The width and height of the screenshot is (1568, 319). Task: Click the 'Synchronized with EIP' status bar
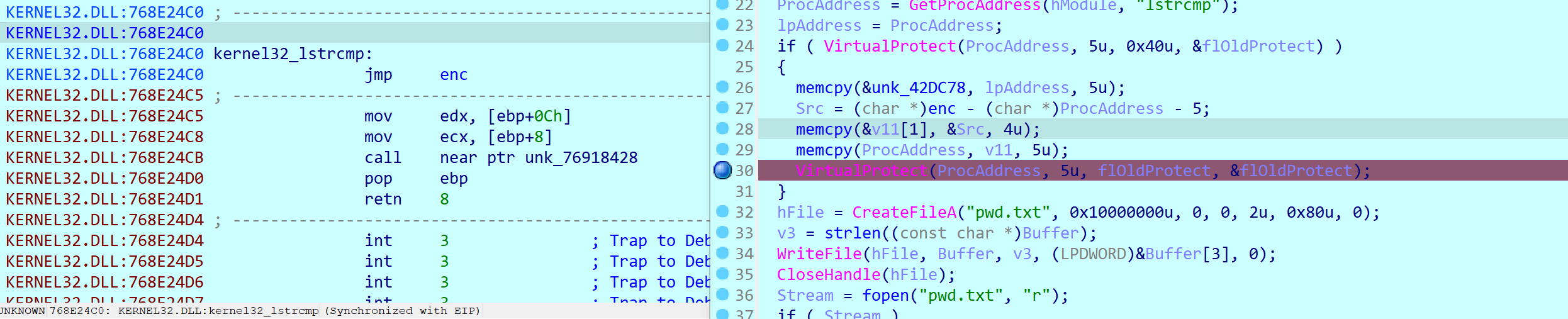[x=402, y=311]
